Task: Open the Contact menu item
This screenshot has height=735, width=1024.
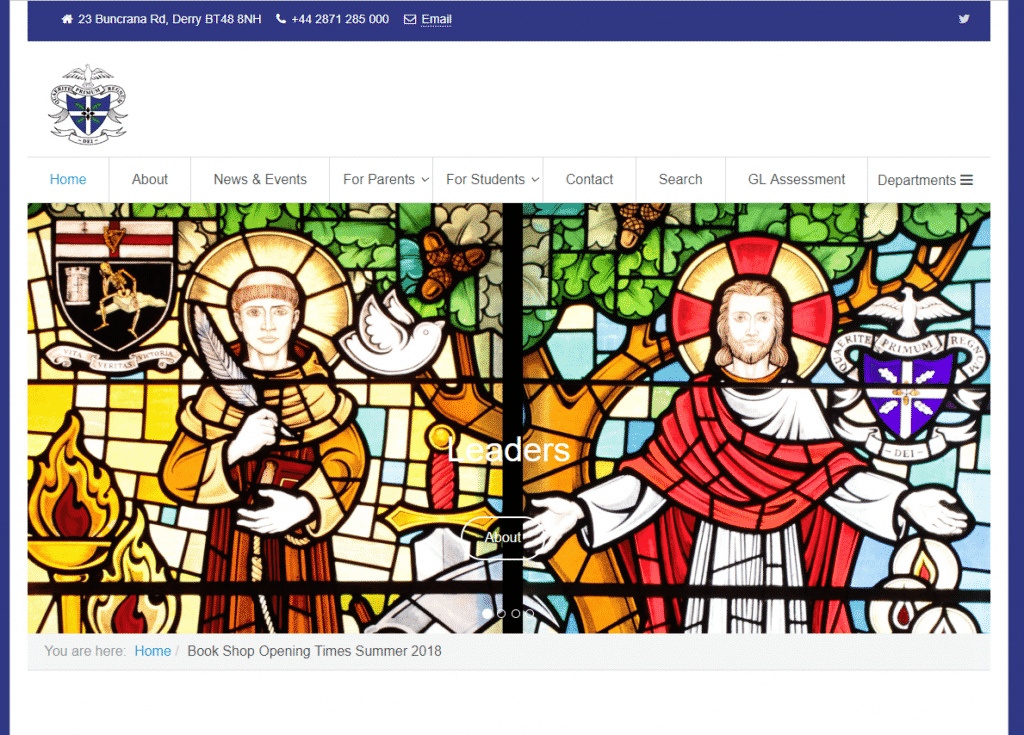Action: point(589,180)
